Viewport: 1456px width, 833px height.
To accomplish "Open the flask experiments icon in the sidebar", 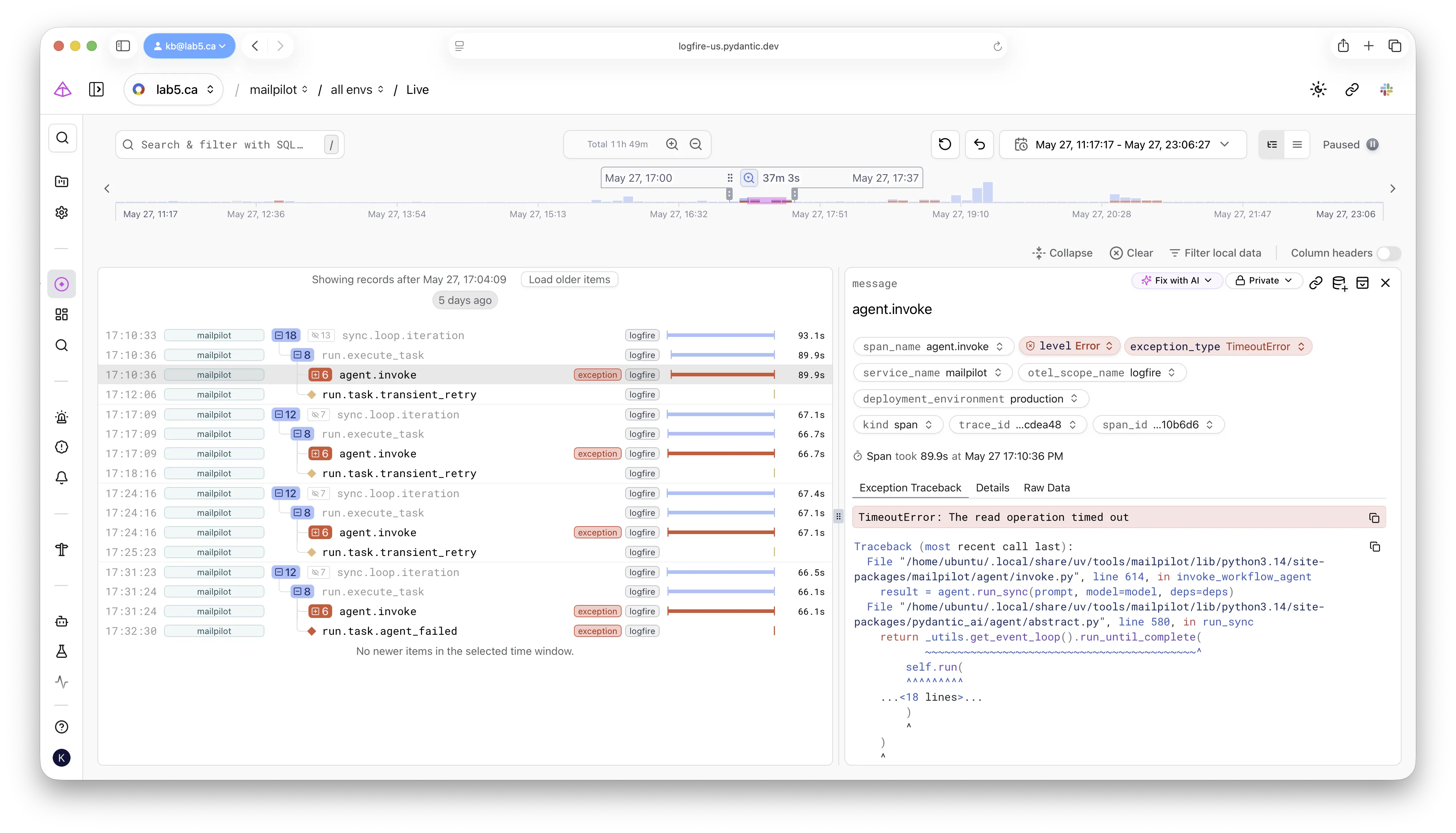I will 62,652.
